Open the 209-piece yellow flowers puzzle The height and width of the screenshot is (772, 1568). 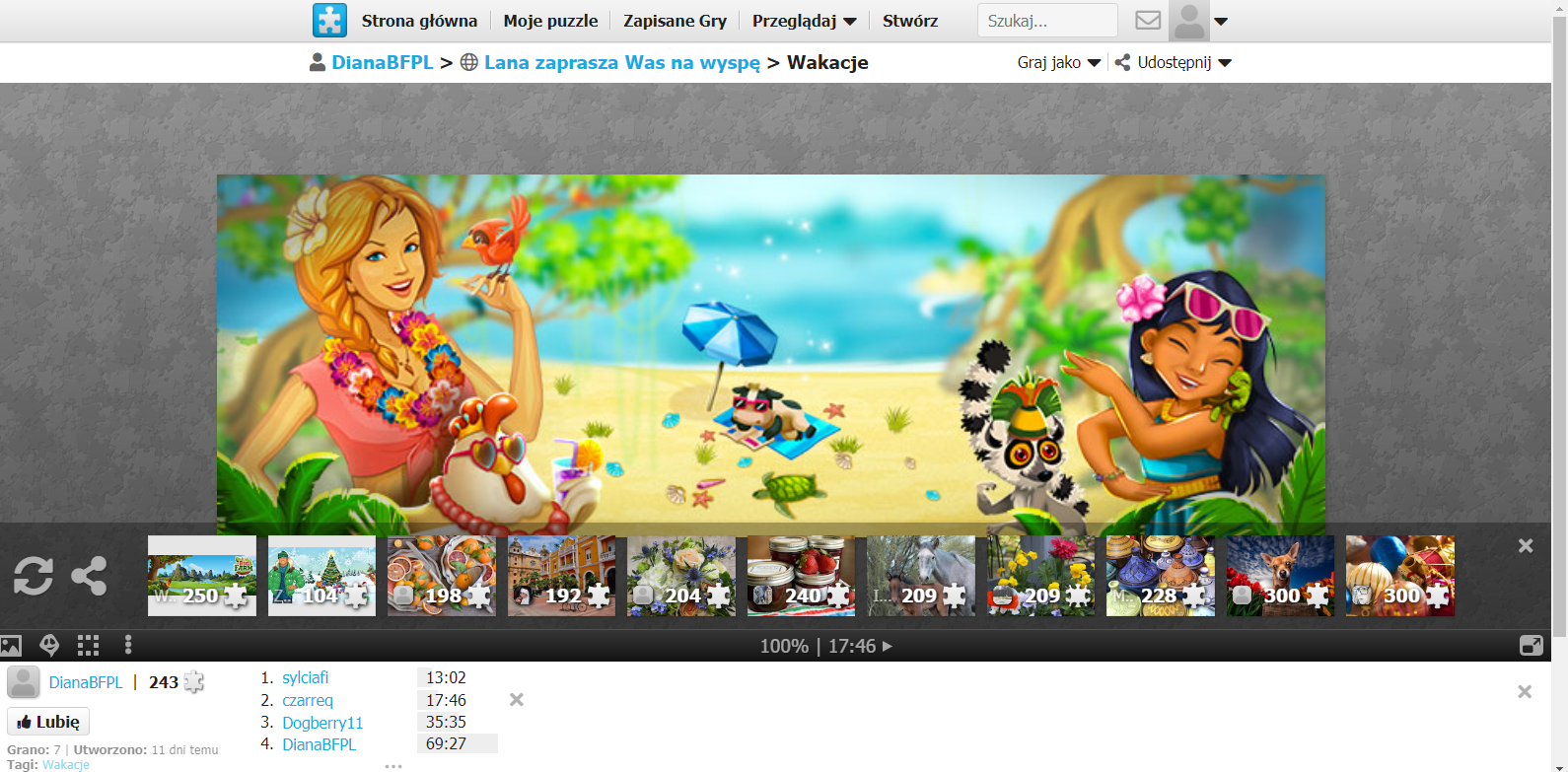point(1040,576)
